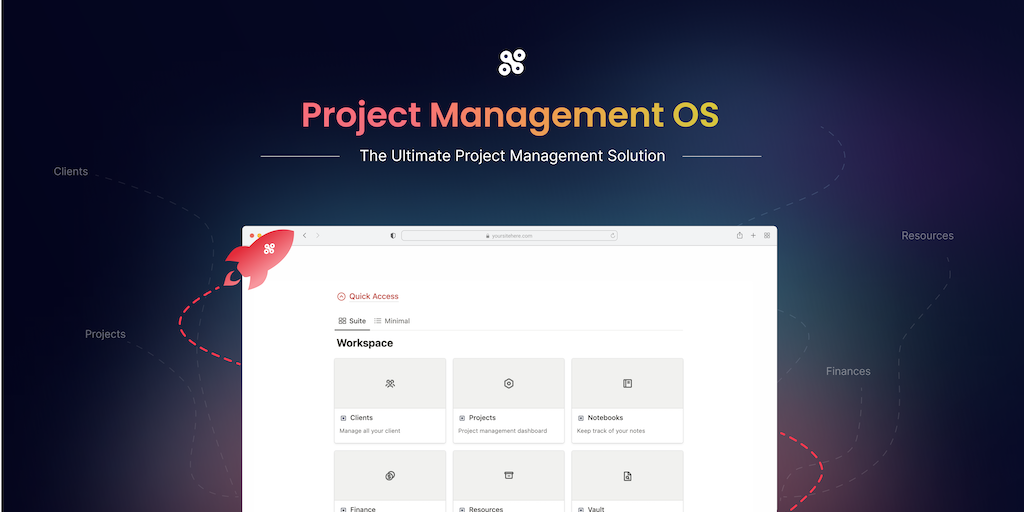This screenshot has height=512, width=1024.
Task: Click the Resources card archive box icon
Action: point(509,475)
